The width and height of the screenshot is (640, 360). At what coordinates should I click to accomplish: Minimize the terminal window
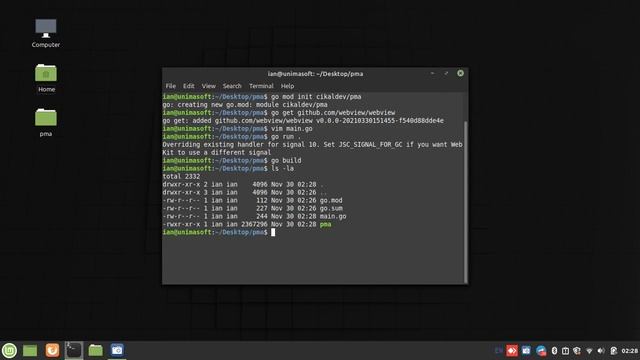(432, 73)
